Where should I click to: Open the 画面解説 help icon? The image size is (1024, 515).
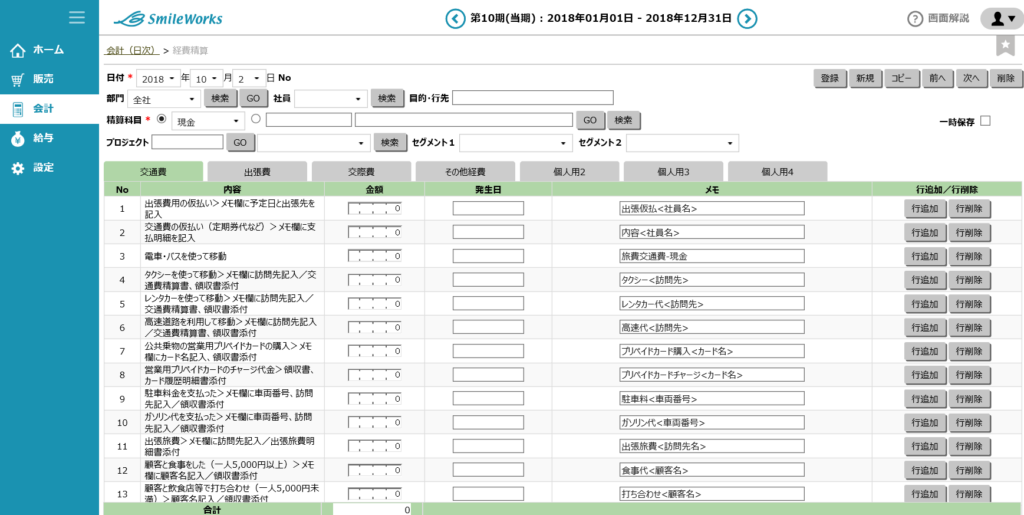pos(916,19)
